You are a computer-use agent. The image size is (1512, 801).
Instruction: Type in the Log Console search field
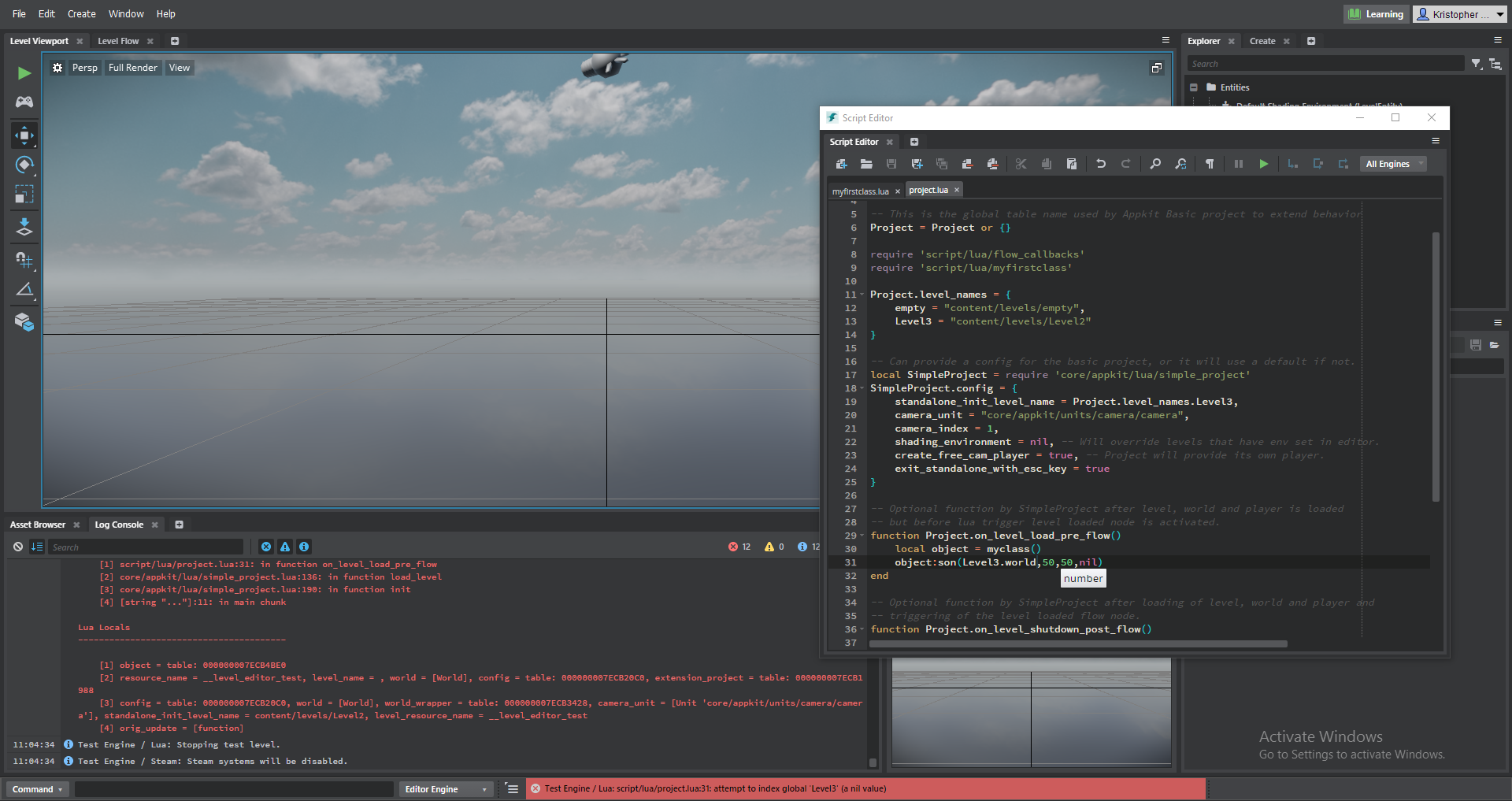[x=146, y=546]
